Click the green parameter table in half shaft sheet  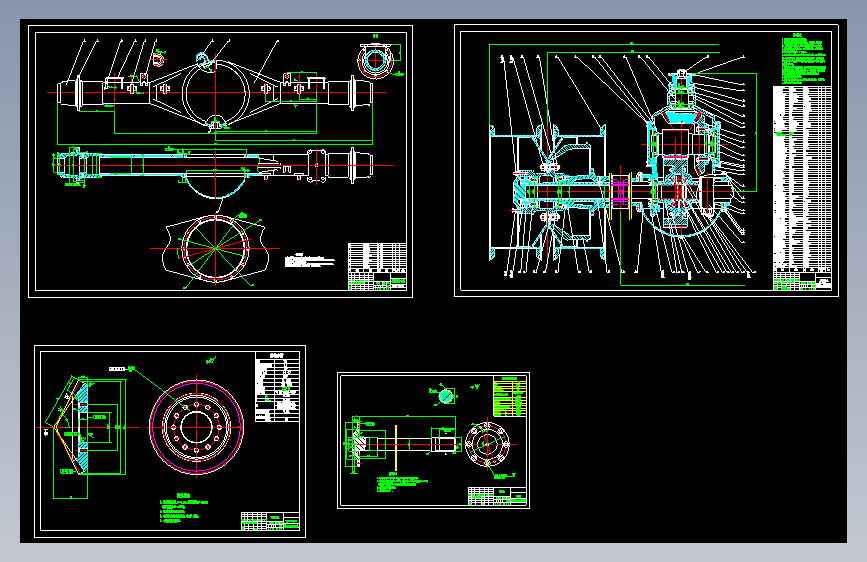[x=510, y=396]
